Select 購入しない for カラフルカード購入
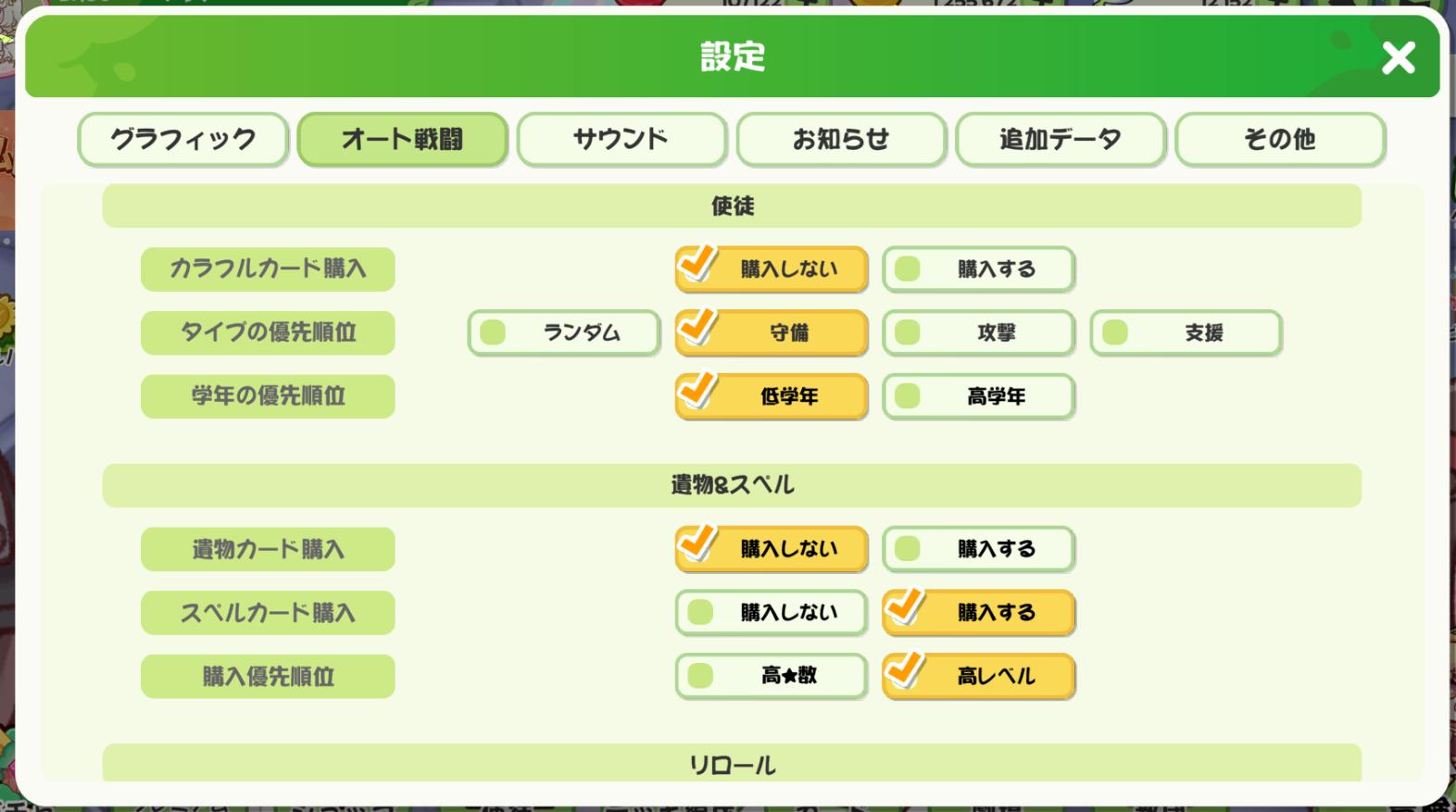 point(771,269)
